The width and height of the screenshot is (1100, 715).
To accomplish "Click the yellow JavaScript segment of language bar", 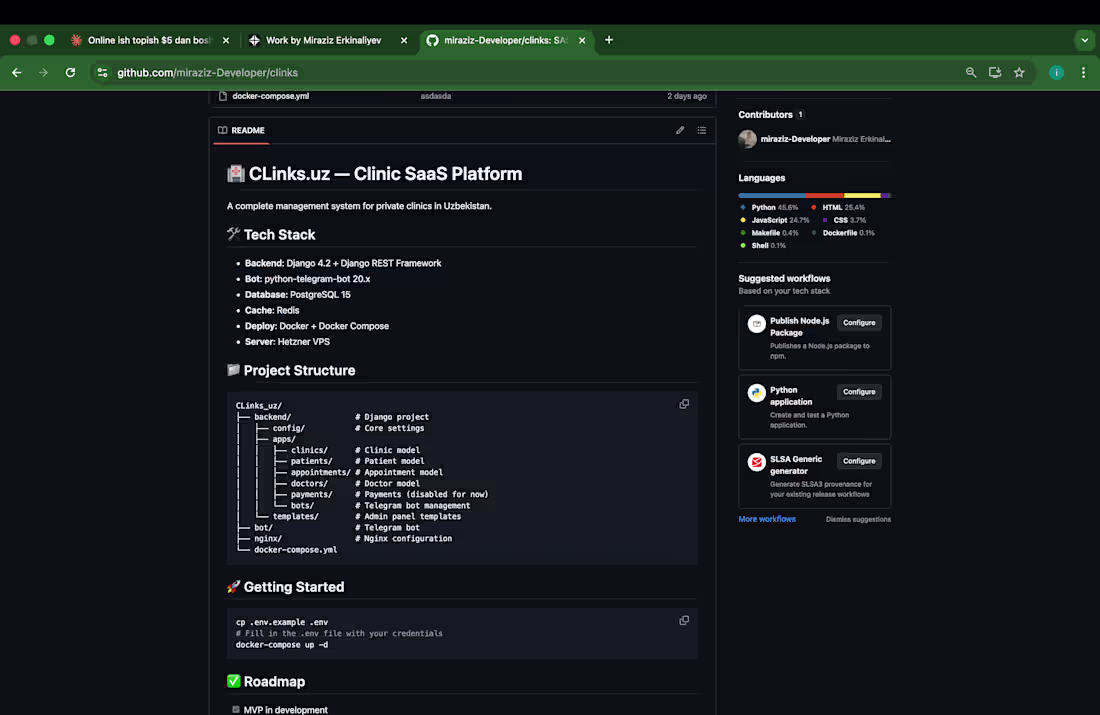I will click(862, 195).
